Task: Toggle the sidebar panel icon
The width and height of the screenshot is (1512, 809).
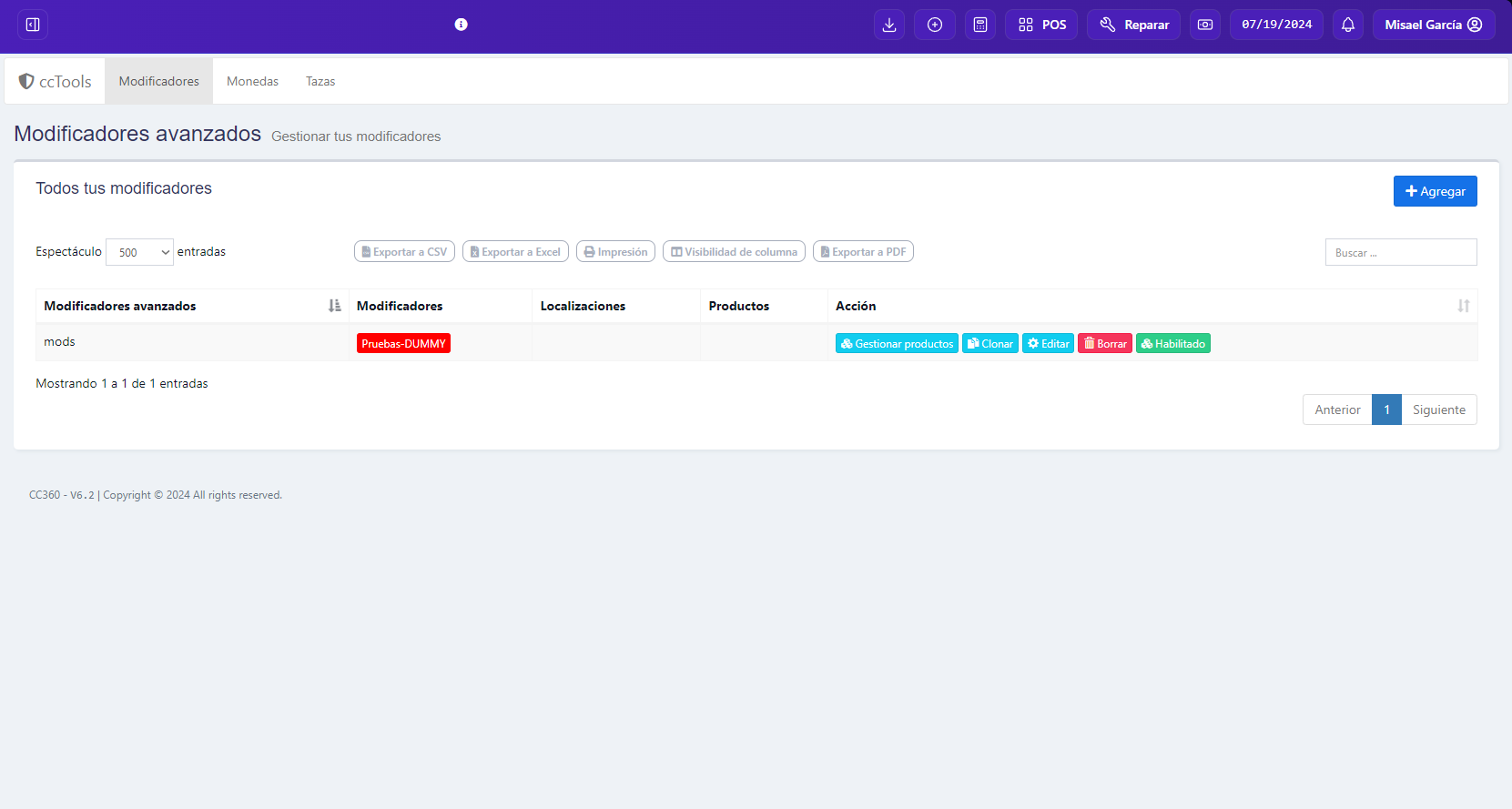Action: pyautogui.click(x=33, y=25)
